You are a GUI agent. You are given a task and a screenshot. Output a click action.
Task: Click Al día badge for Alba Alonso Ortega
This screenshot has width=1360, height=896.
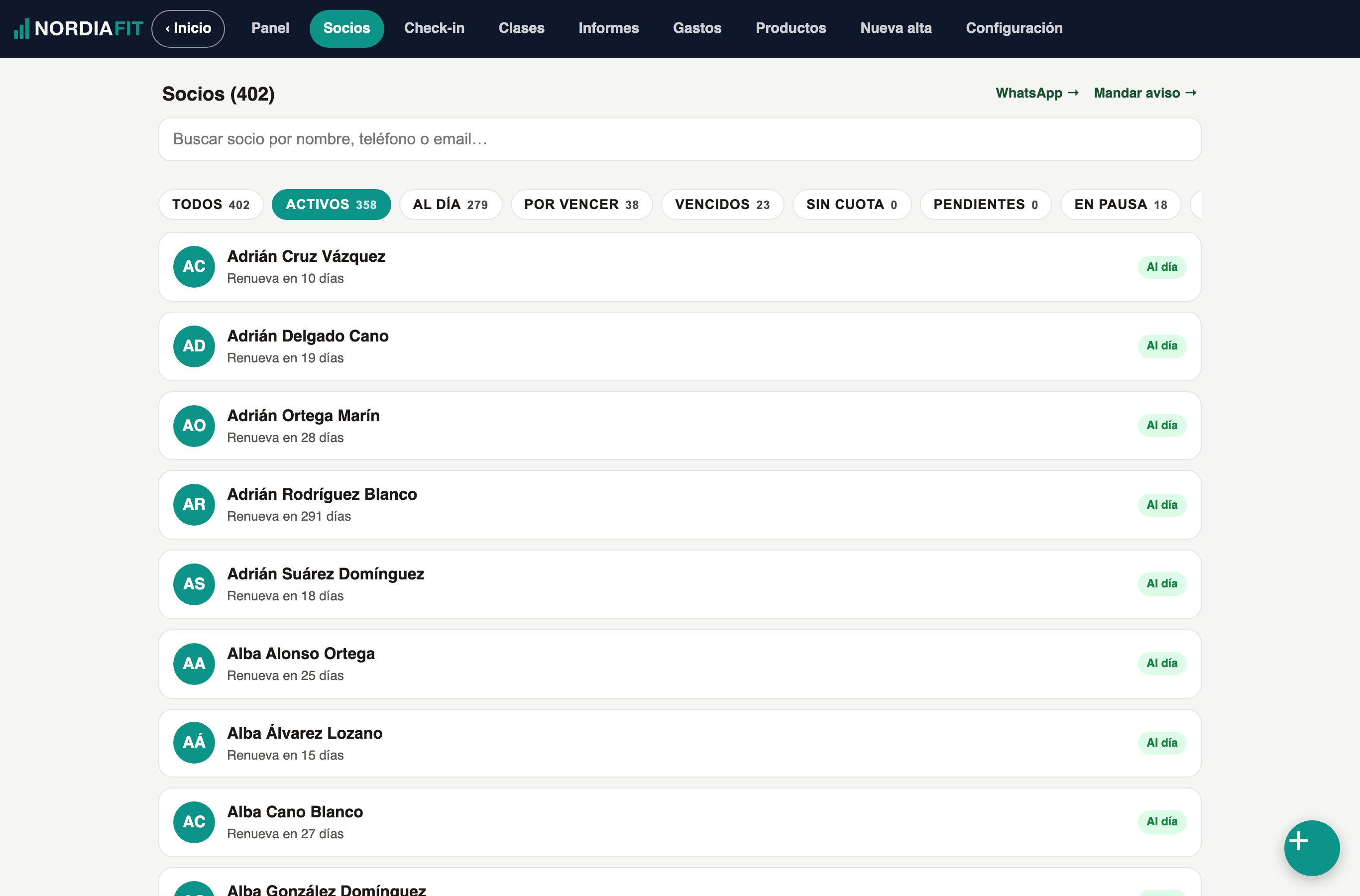[1162, 663]
